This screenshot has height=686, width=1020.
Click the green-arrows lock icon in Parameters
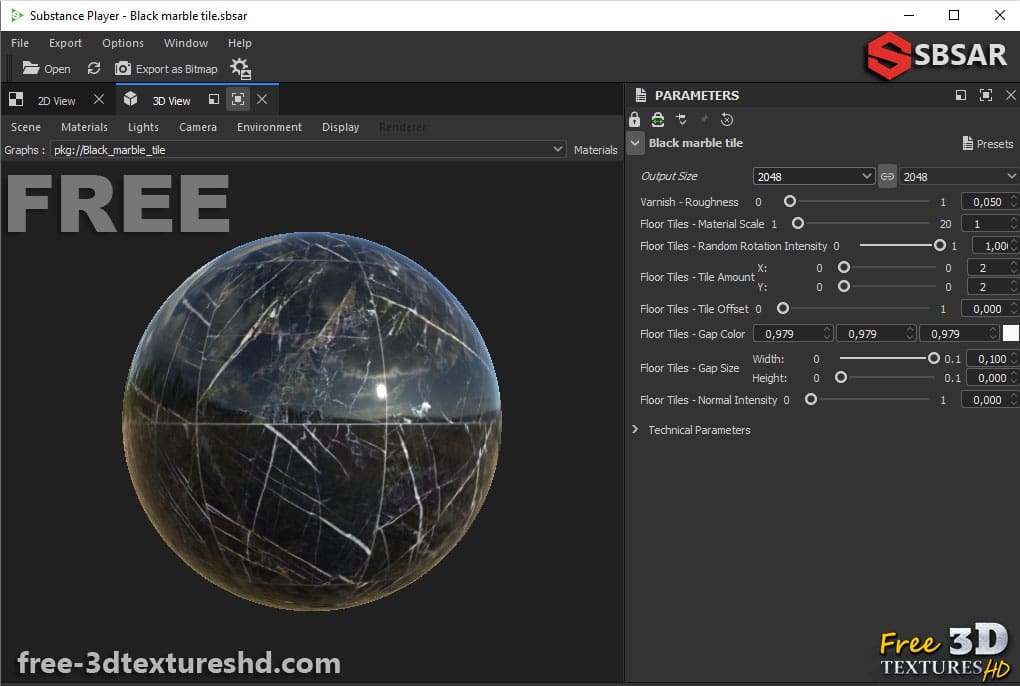pyautogui.click(x=658, y=120)
